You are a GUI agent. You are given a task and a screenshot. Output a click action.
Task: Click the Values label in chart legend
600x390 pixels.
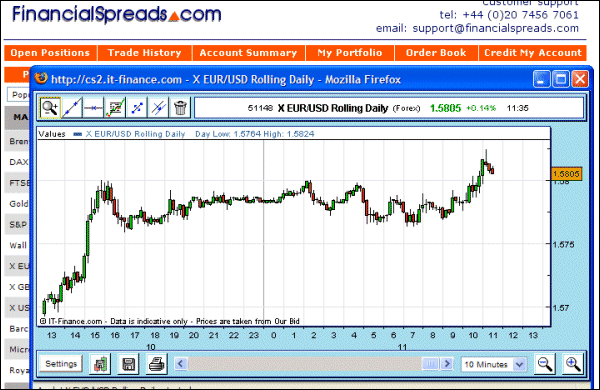click(52, 134)
